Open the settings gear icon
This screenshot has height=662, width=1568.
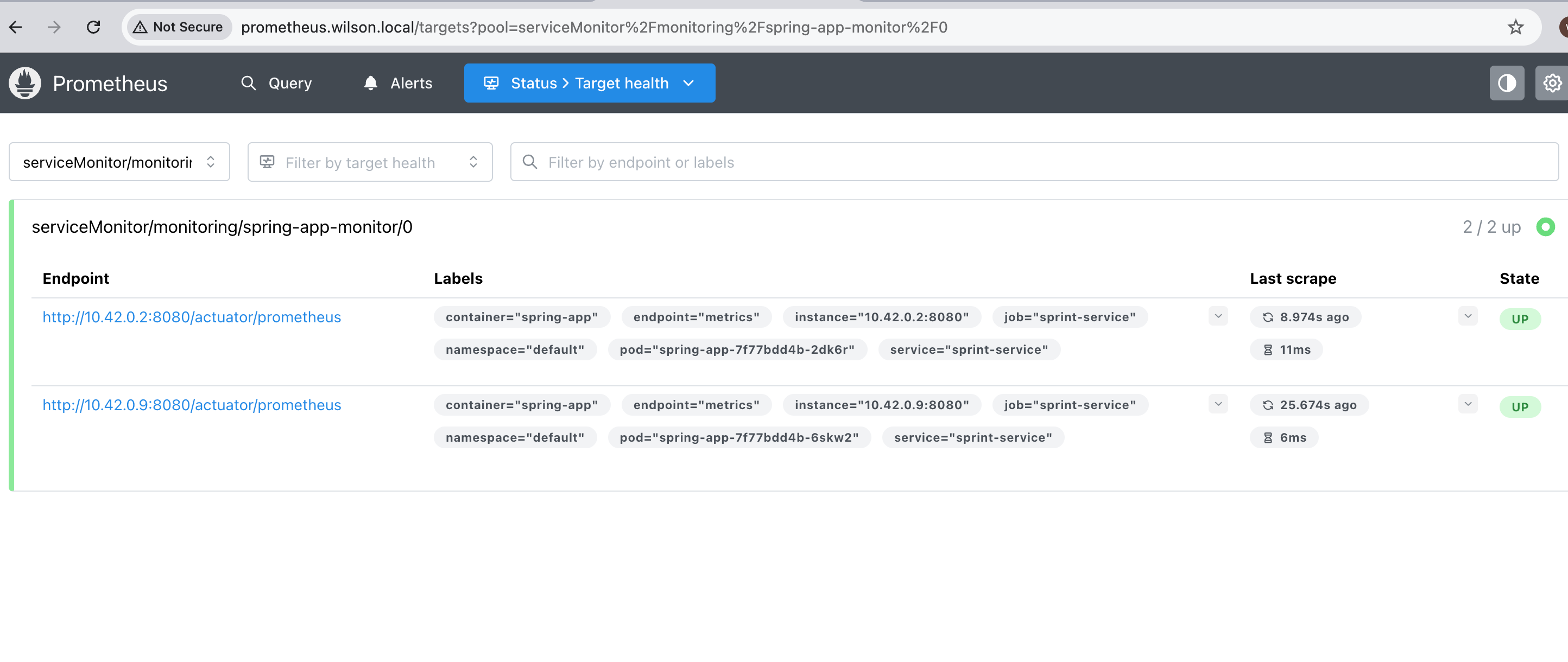[x=1552, y=84]
